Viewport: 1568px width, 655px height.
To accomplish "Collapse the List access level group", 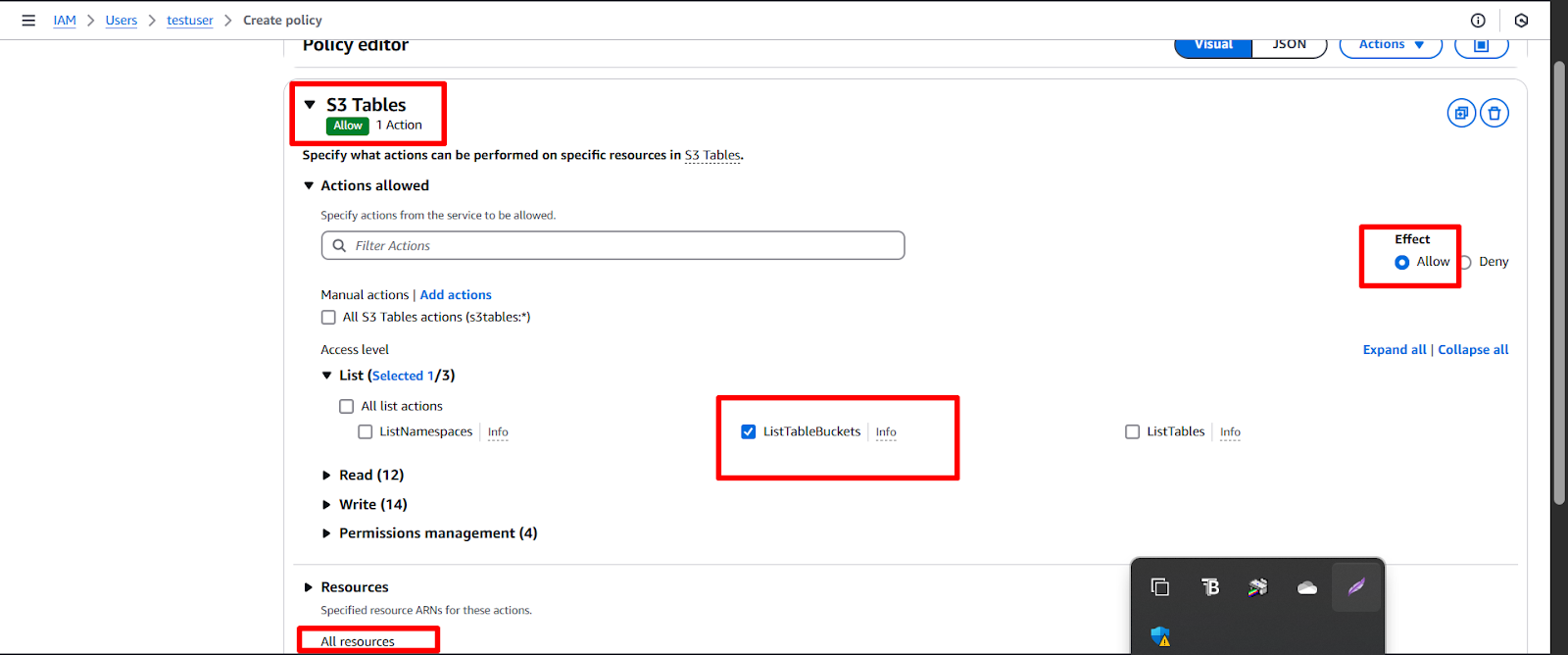I will pyautogui.click(x=327, y=376).
